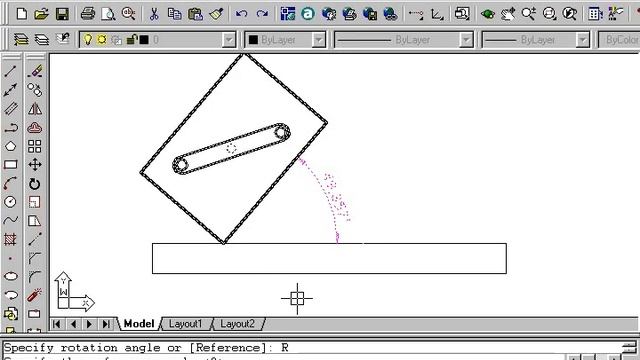Cut selection with scissors icon

pos(154,14)
